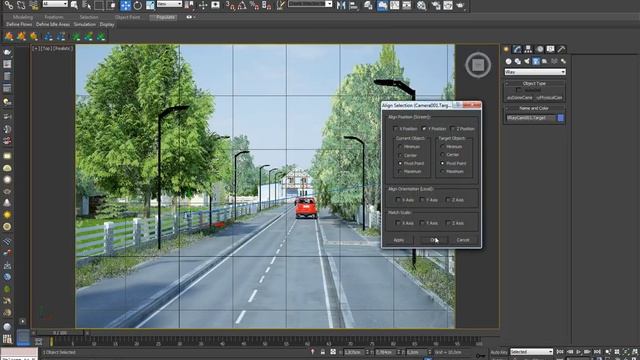Click the Select and Manipulate icon
Screen dimensions: 640x360
click(x=202, y=5)
